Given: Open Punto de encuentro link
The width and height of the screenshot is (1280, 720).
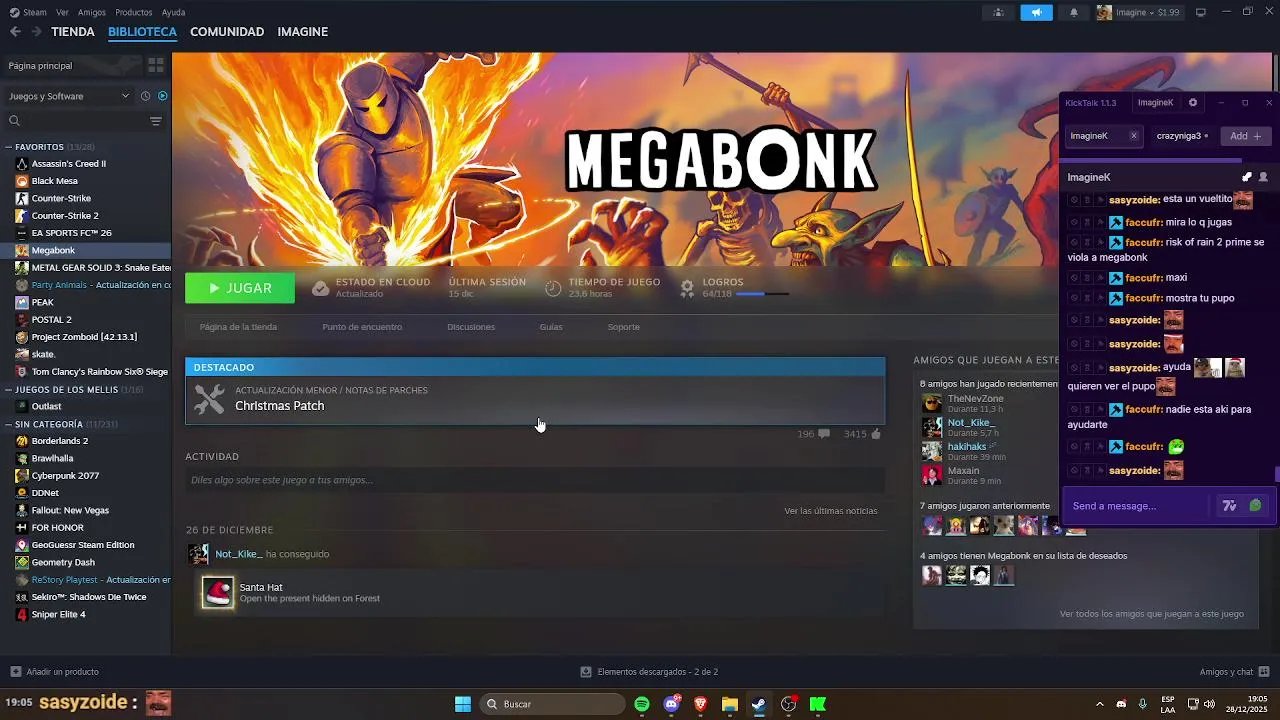Looking at the screenshot, I should tap(362, 327).
